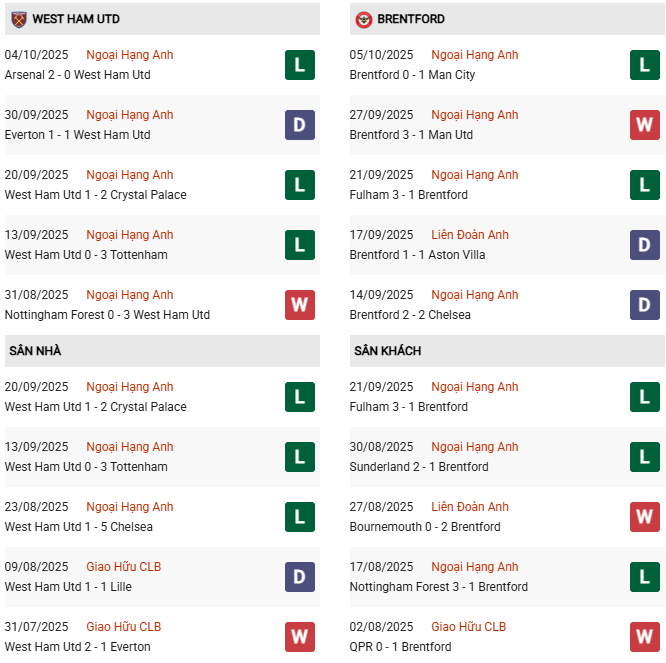Open the SÂN NHÀ home section header

(x=38, y=351)
